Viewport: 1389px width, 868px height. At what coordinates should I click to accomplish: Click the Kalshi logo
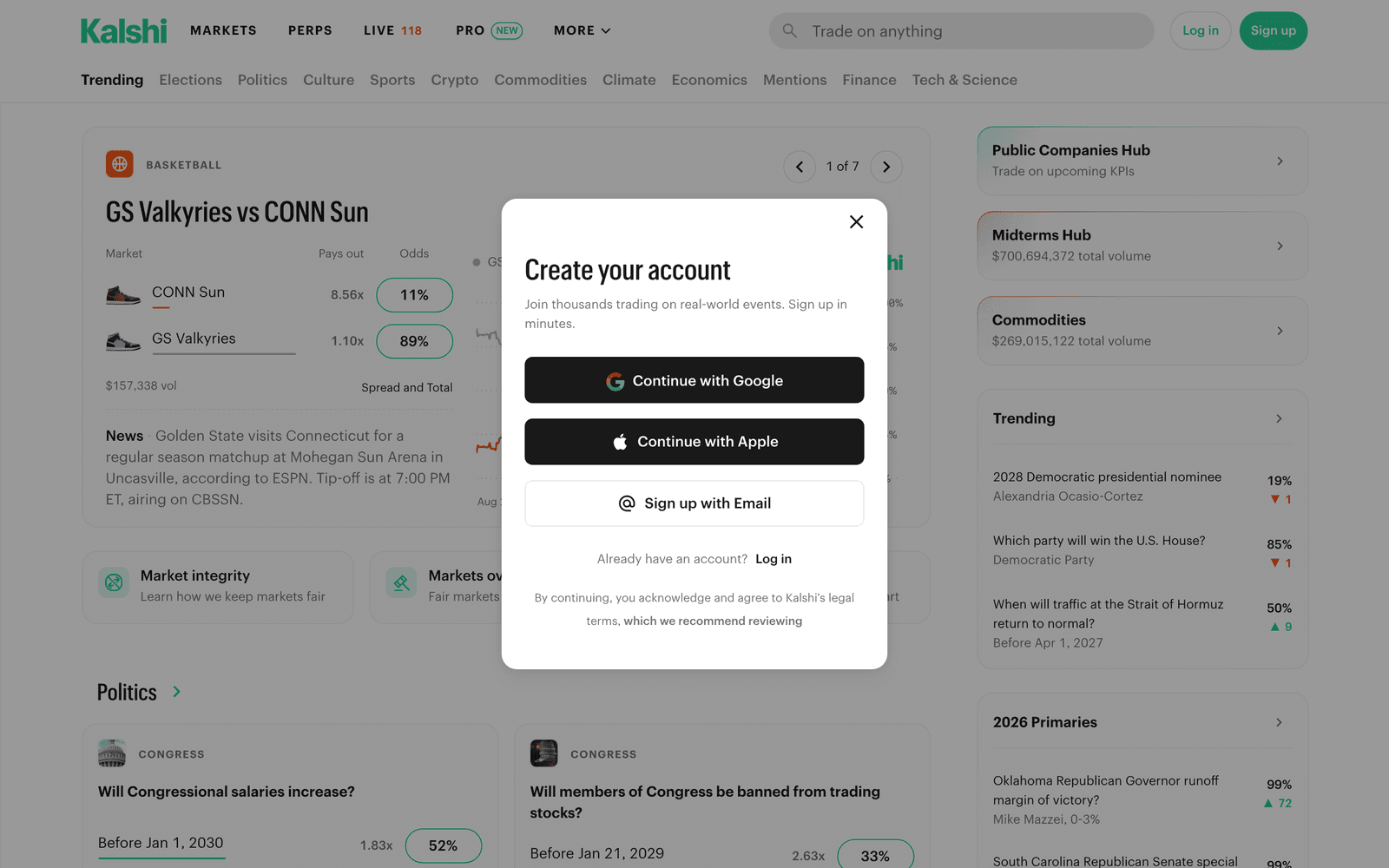[124, 31]
